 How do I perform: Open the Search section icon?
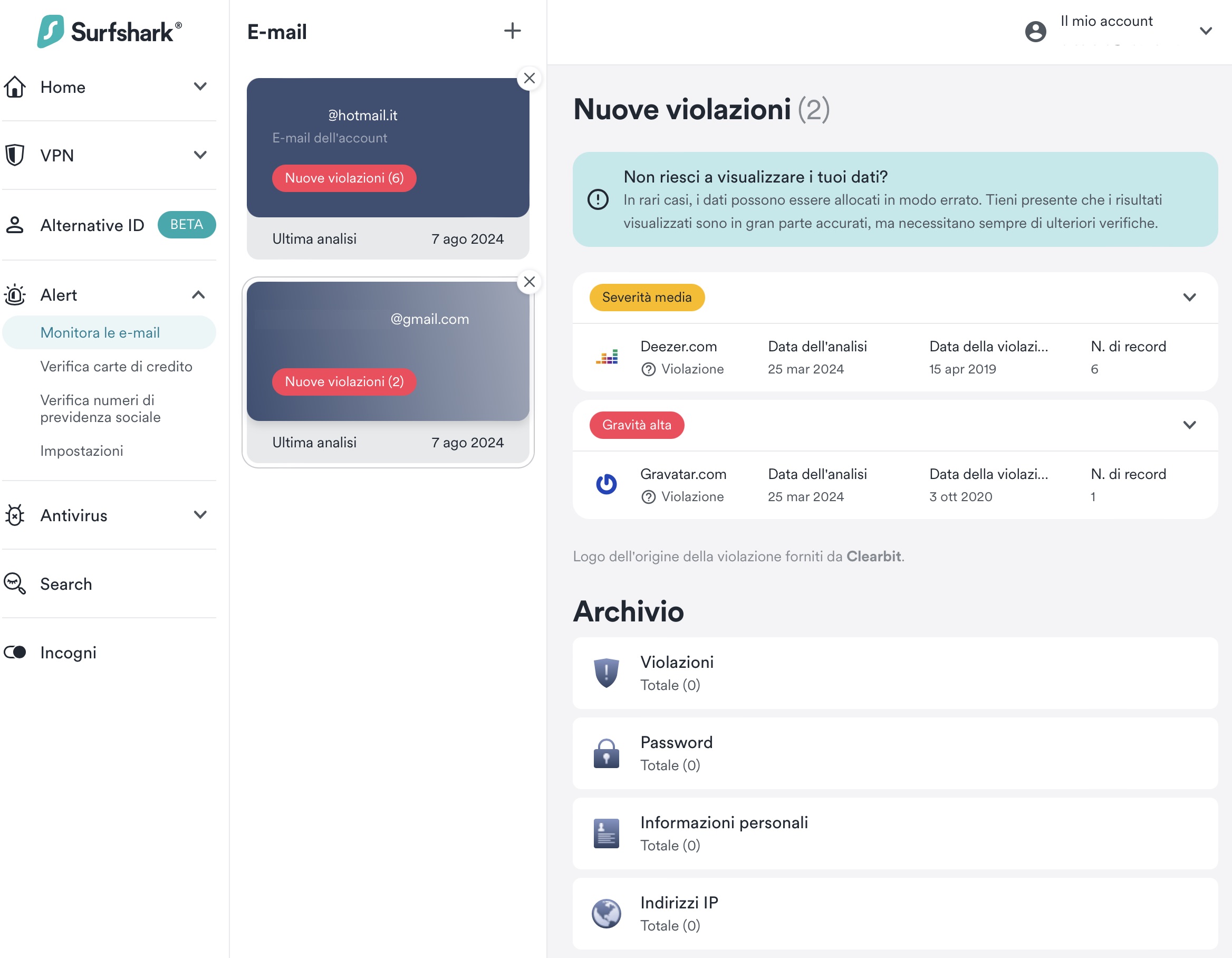pos(15,584)
